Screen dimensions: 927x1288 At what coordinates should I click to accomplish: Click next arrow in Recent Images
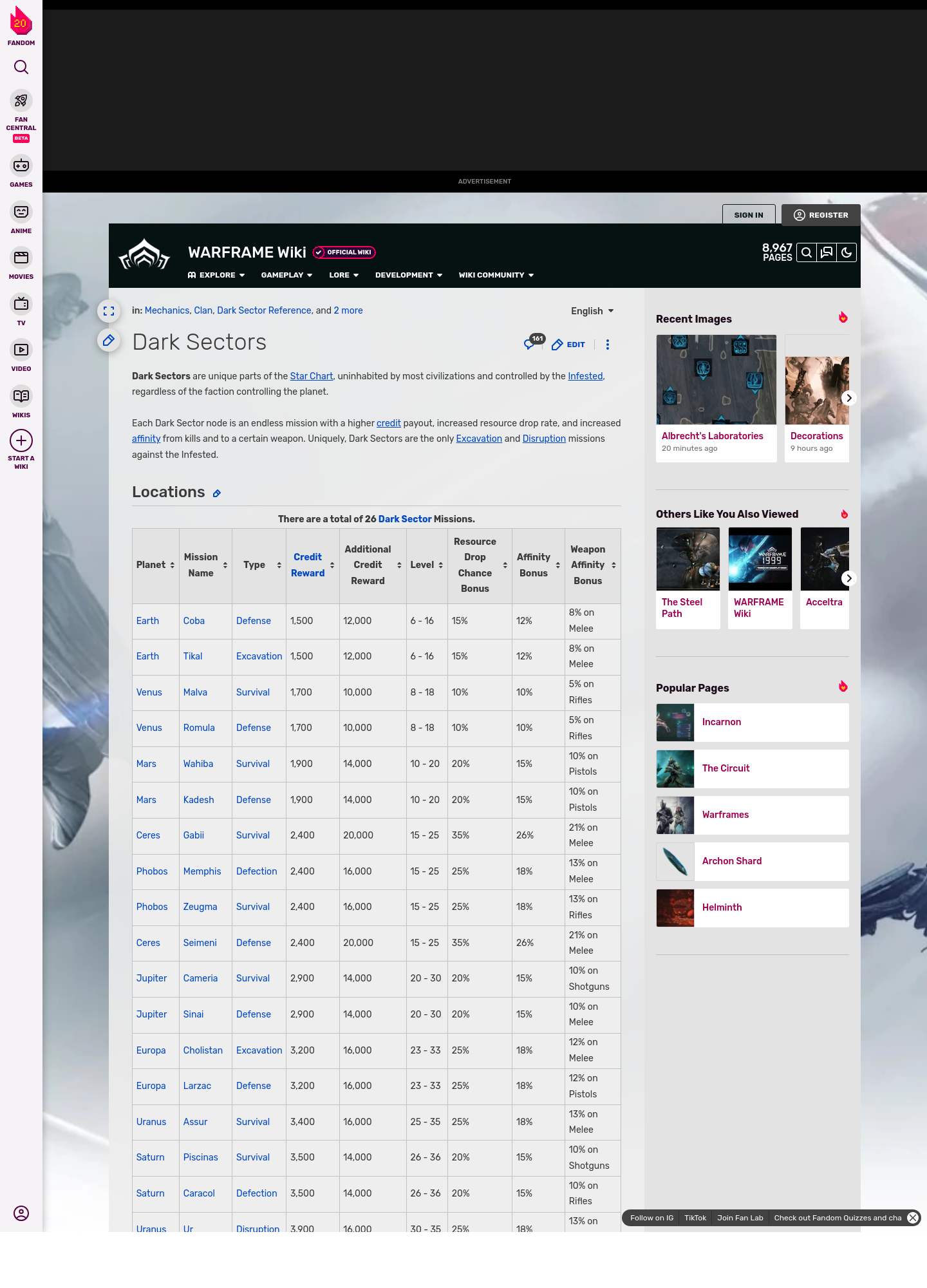pyautogui.click(x=848, y=398)
